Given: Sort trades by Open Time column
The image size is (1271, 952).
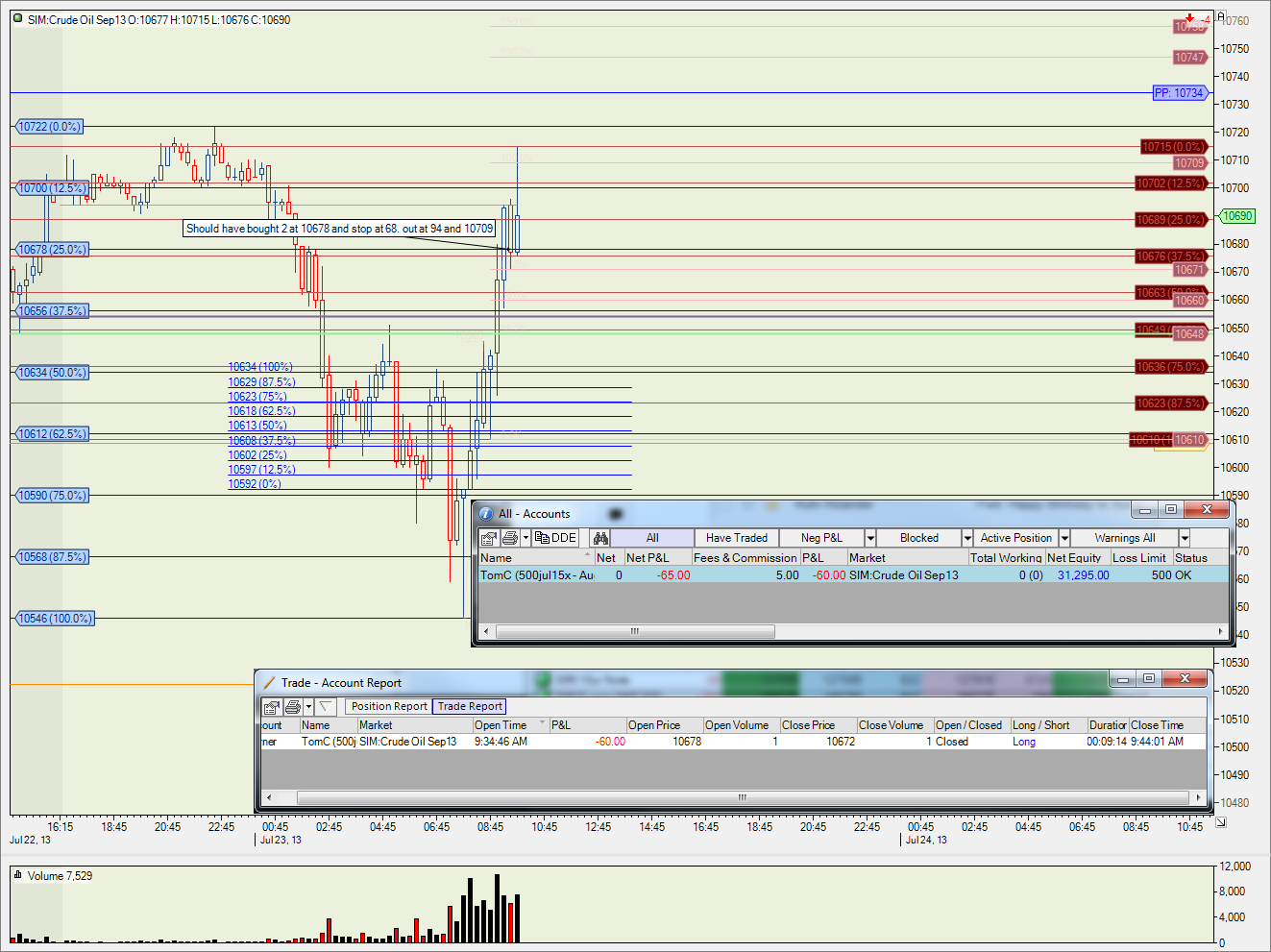Looking at the screenshot, I should [510, 725].
